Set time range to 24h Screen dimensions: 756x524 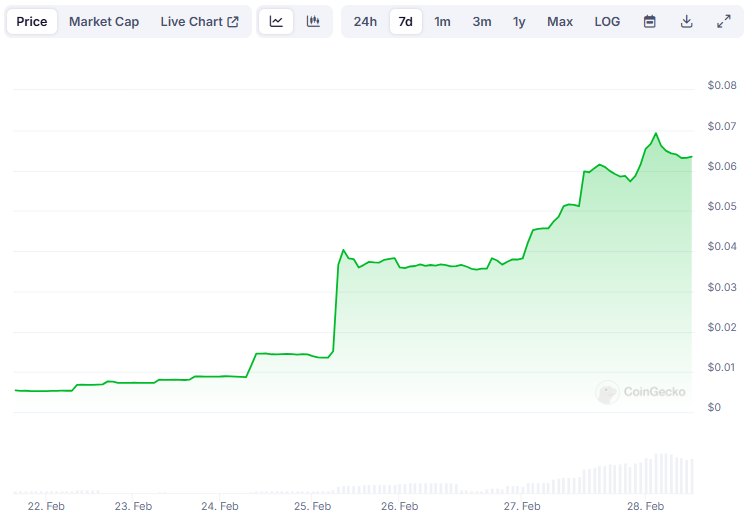point(365,22)
